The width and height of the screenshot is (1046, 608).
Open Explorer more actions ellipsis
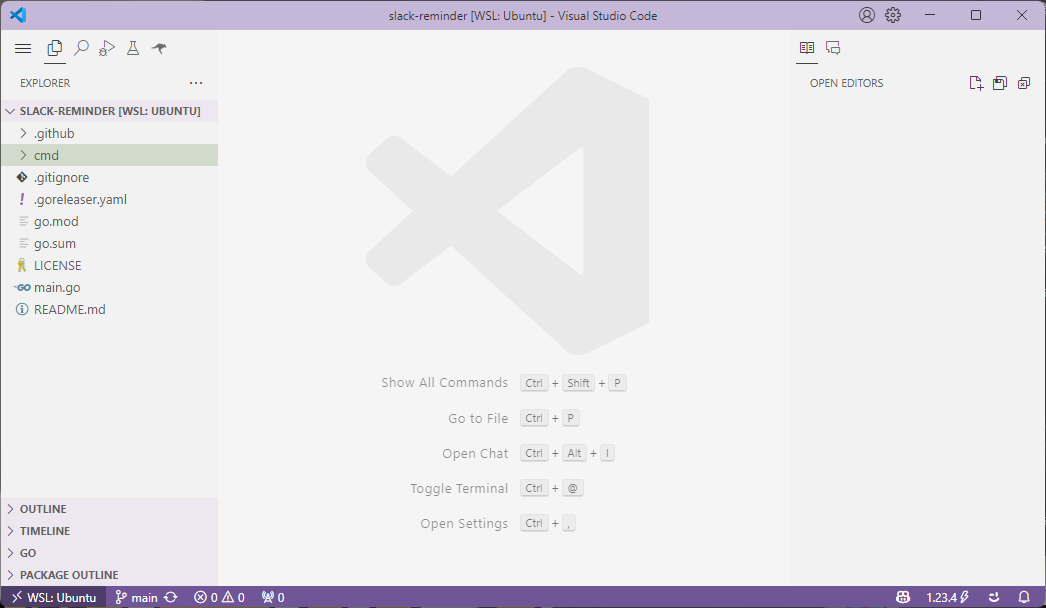pyautogui.click(x=195, y=83)
